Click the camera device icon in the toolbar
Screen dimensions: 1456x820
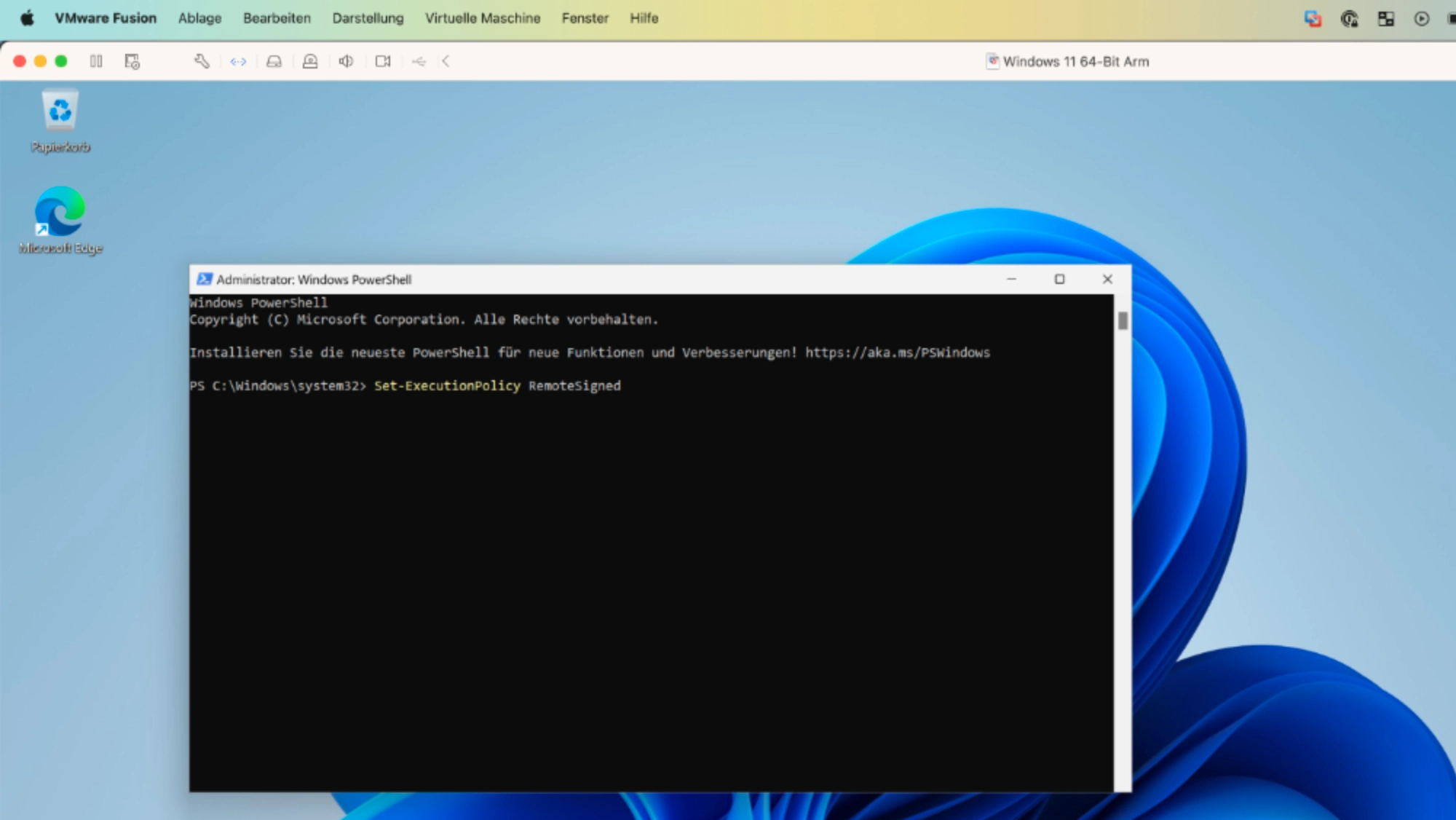pyautogui.click(x=383, y=61)
